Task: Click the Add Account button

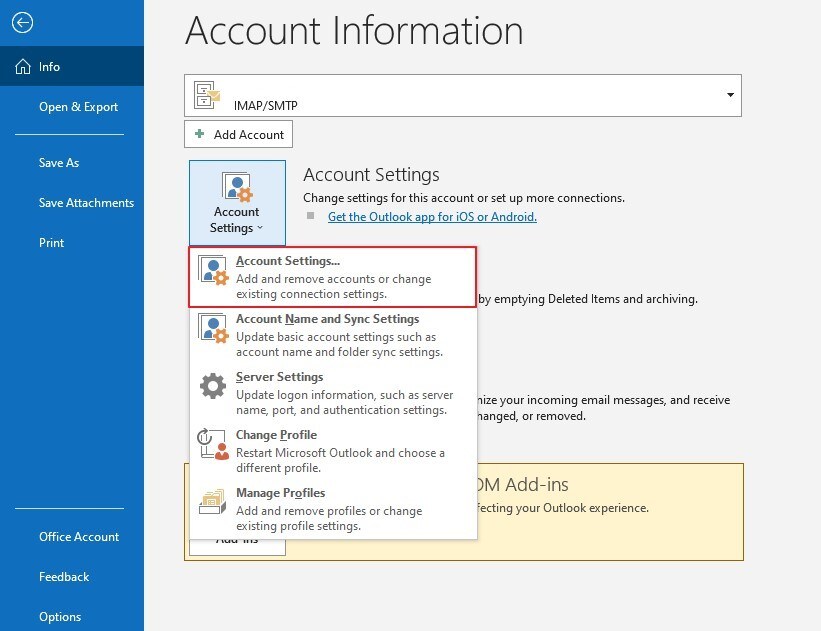Action: pos(238,133)
